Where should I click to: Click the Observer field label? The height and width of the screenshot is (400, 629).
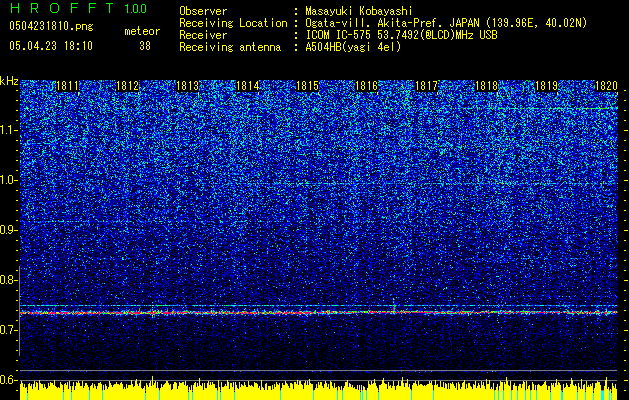coord(203,11)
